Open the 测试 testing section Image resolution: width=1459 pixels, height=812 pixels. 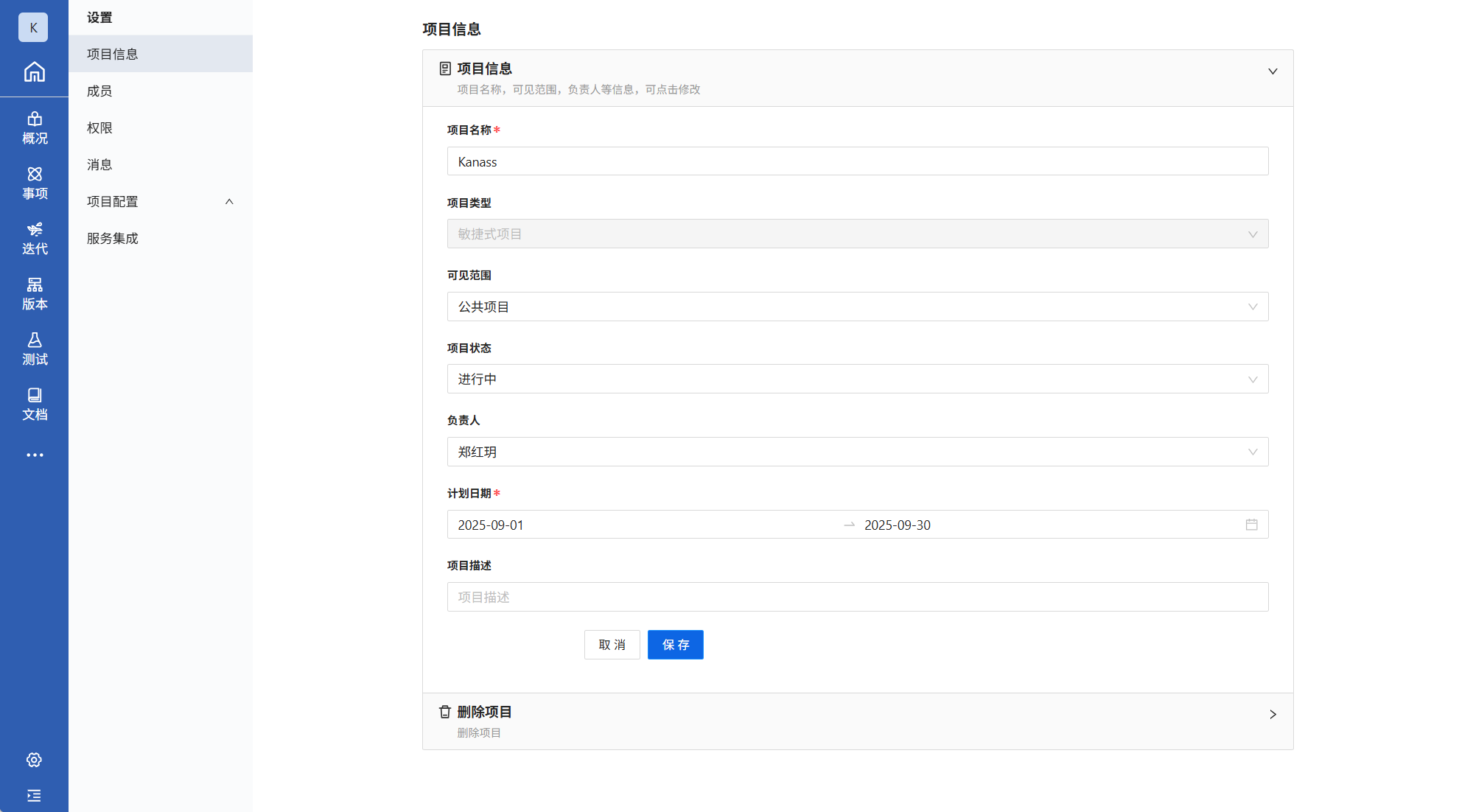click(x=34, y=349)
